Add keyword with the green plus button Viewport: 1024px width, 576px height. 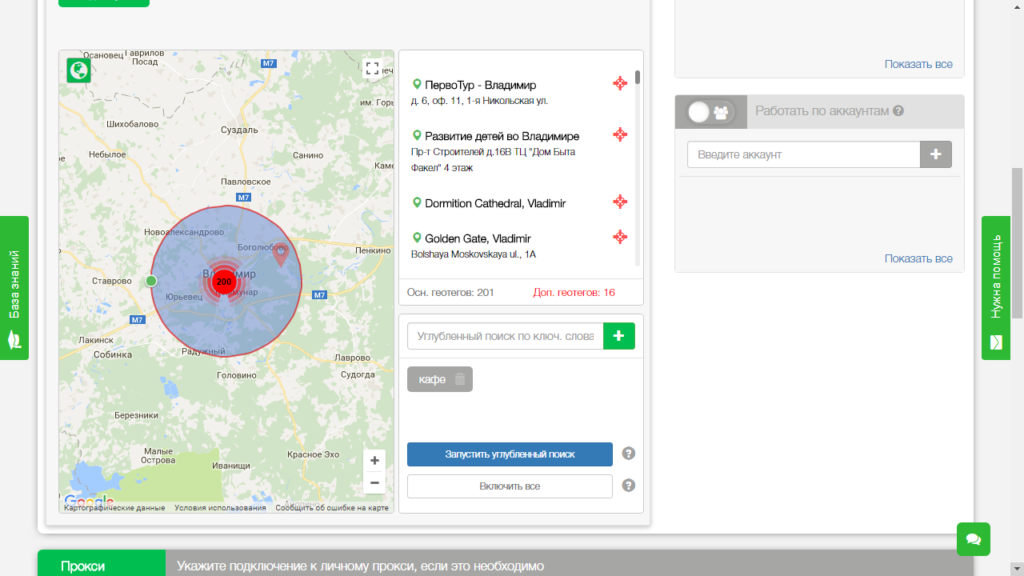619,336
